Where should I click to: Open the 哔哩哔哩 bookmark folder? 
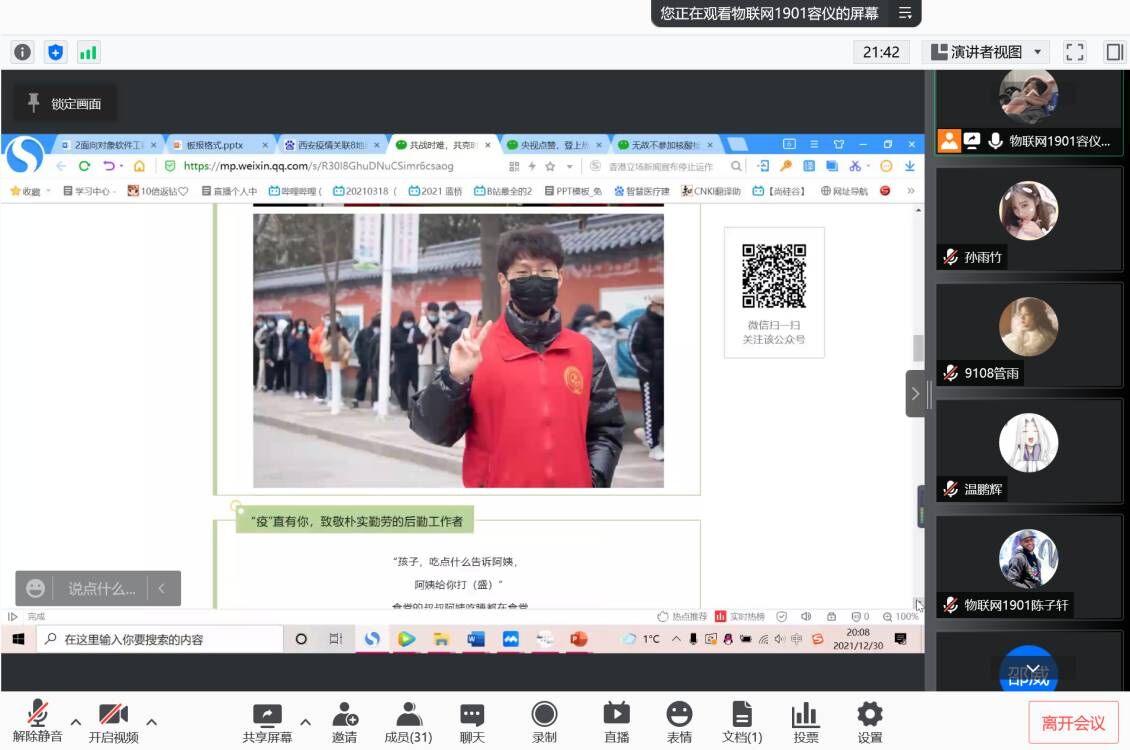295,191
